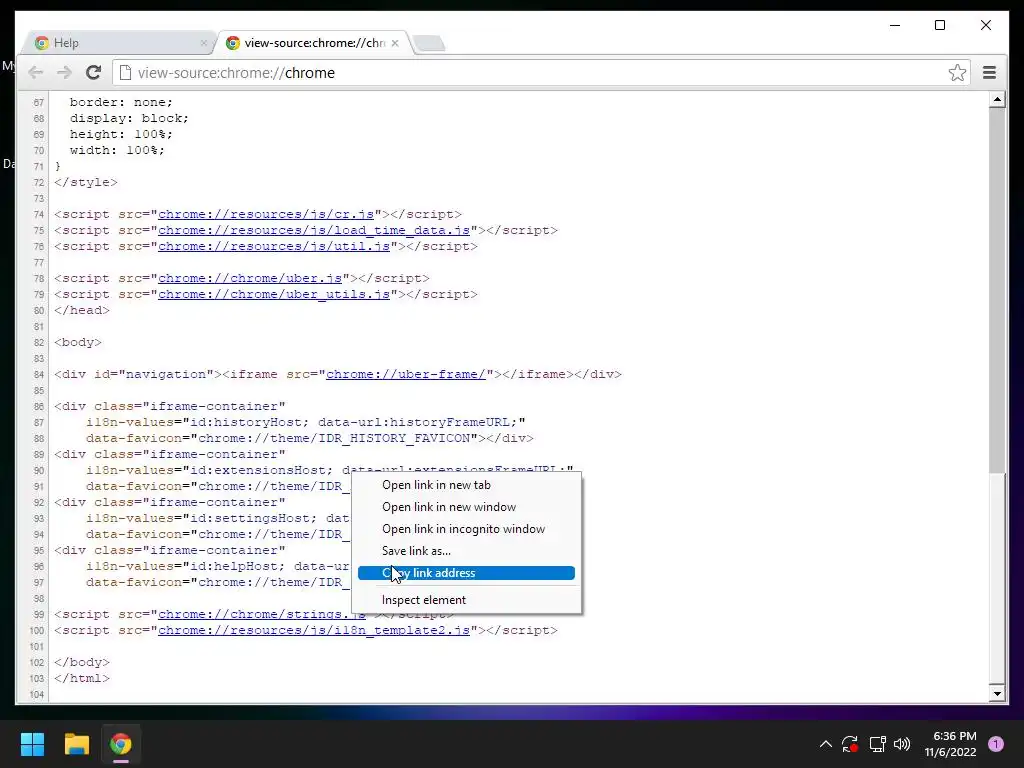This screenshot has height=768, width=1024.
Task: Open the load_time_data.js link
Action: (x=314, y=231)
